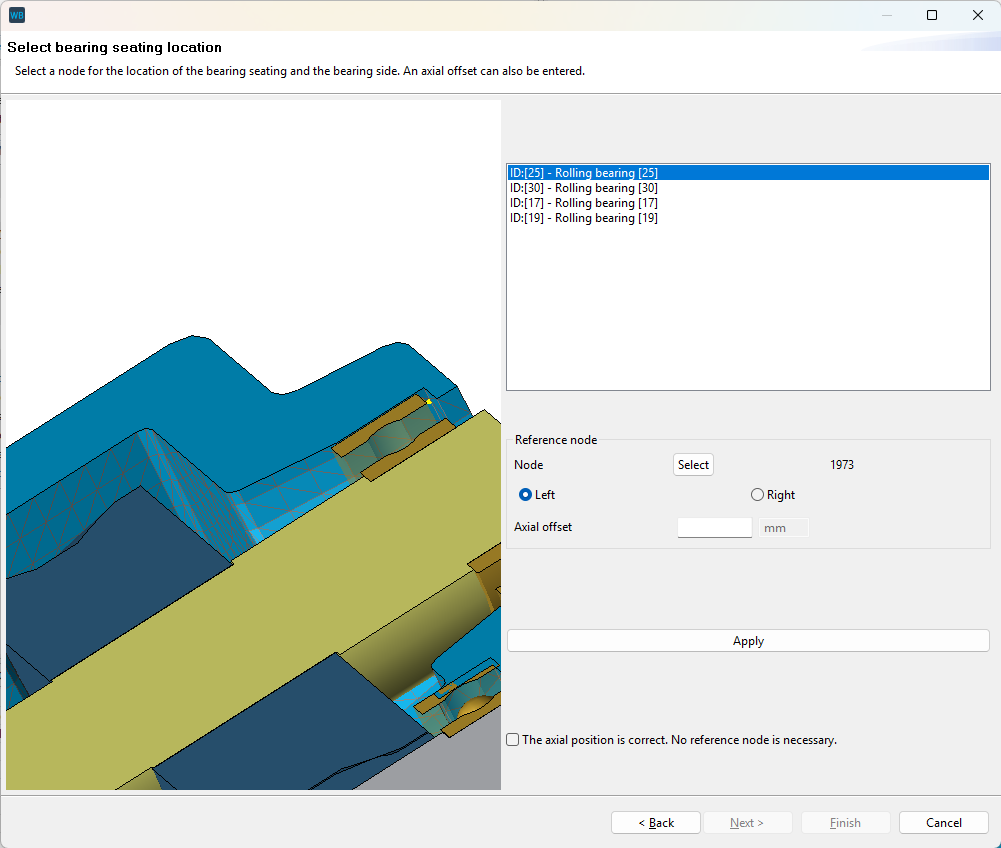Select Rolling bearing [30] from the list
Screen dimensions: 1001x848
(x=585, y=187)
